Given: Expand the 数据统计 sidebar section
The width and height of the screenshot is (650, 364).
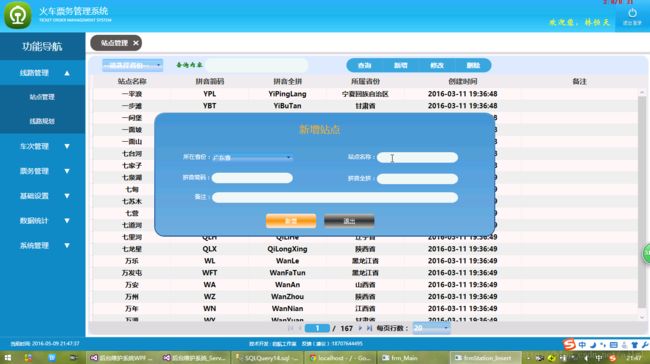Looking at the screenshot, I should click(43, 221).
